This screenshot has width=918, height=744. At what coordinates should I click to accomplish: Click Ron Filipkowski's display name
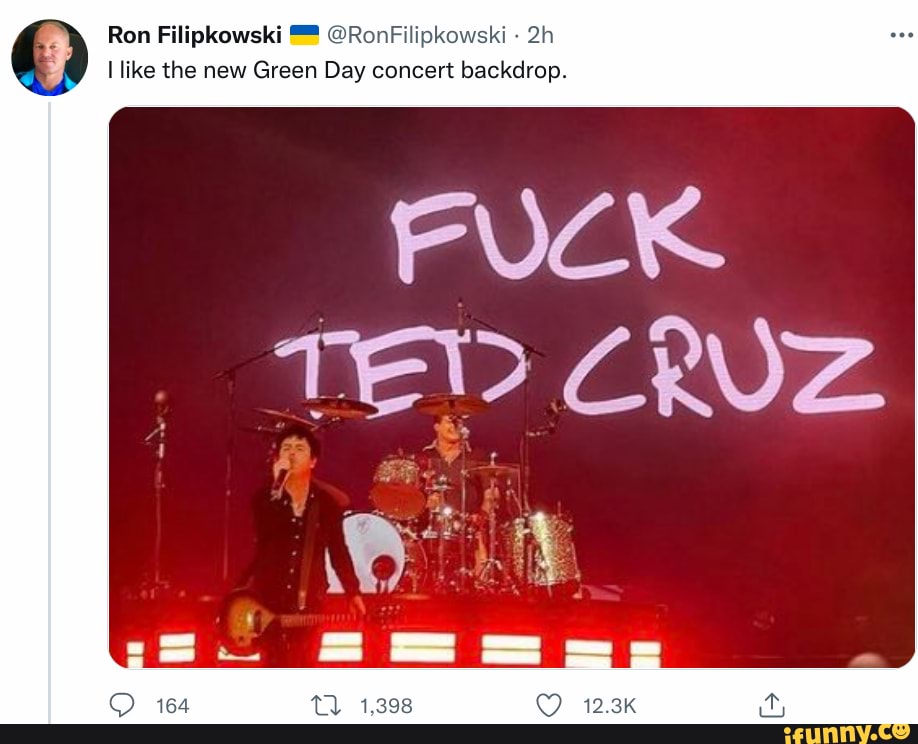pyautogui.click(x=194, y=34)
